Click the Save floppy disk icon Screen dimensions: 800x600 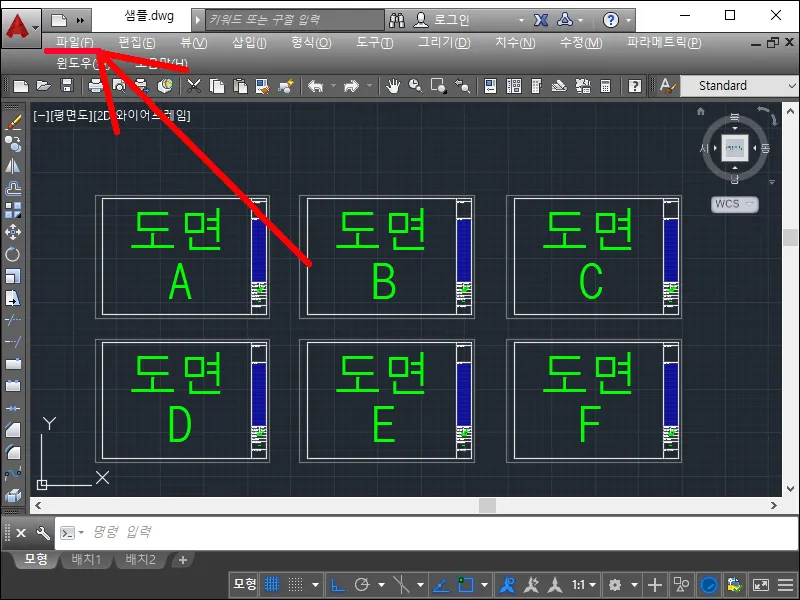[x=67, y=86]
